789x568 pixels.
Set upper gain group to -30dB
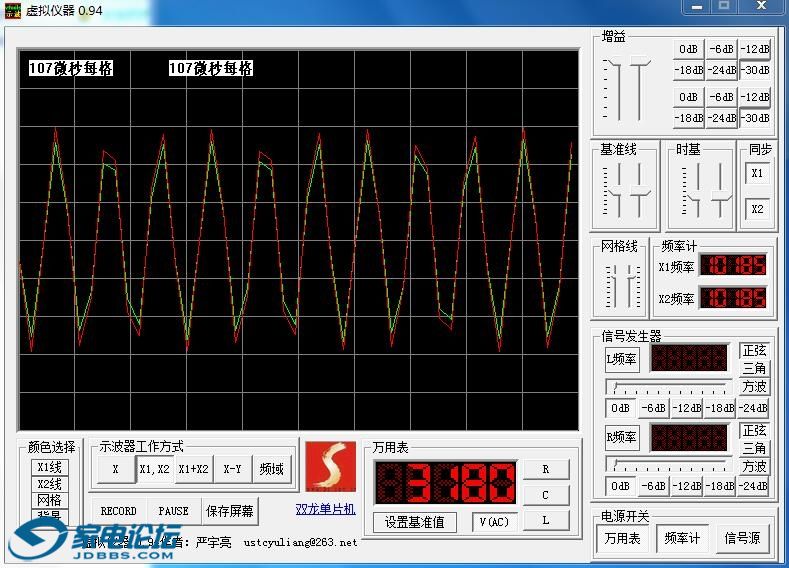(x=755, y=70)
